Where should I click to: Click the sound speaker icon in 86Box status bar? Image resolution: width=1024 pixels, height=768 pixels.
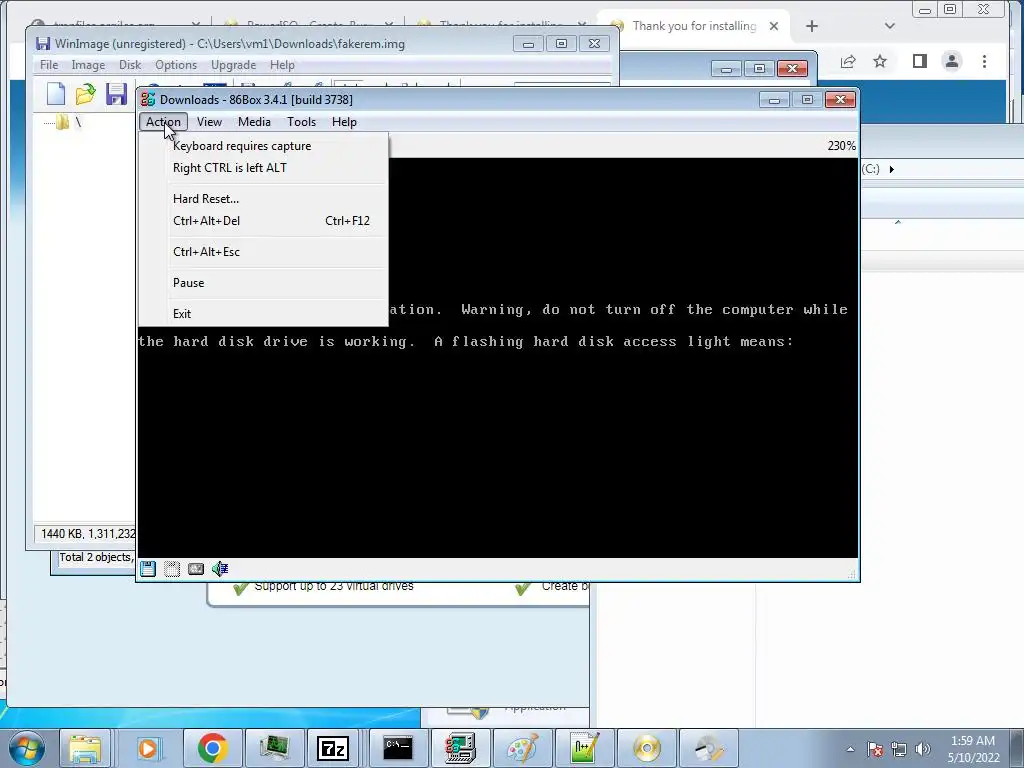click(220, 569)
